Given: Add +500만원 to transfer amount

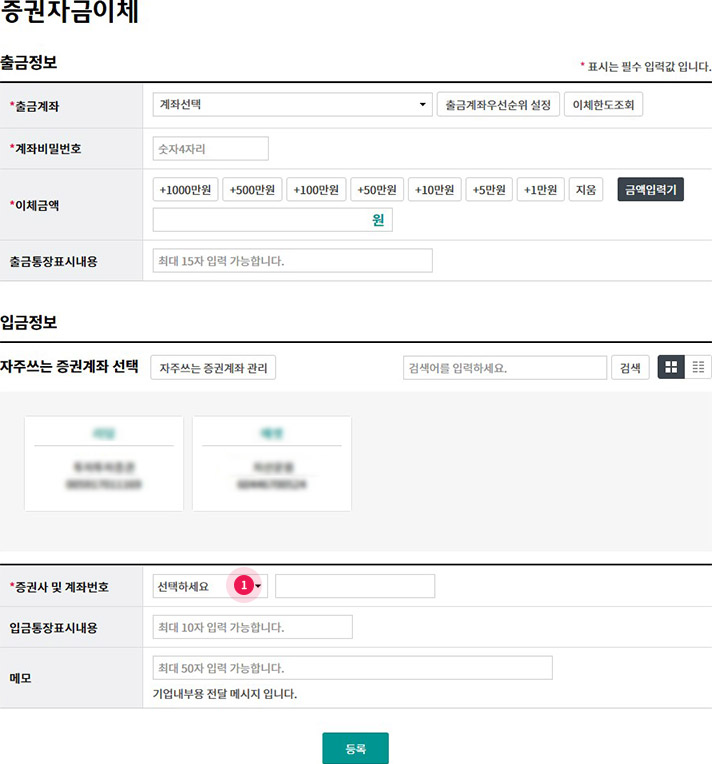Looking at the screenshot, I should tap(252, 190).
